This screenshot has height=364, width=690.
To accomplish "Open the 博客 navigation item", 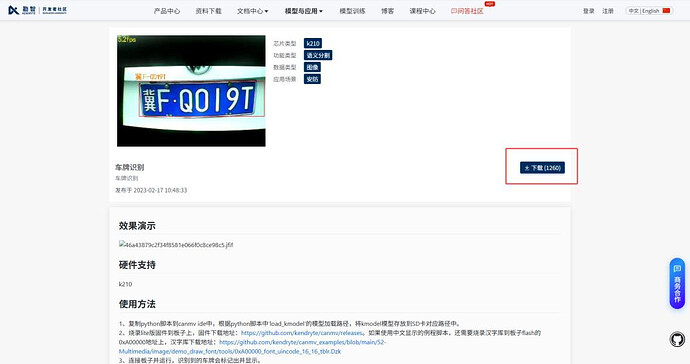I will point(387,11).
